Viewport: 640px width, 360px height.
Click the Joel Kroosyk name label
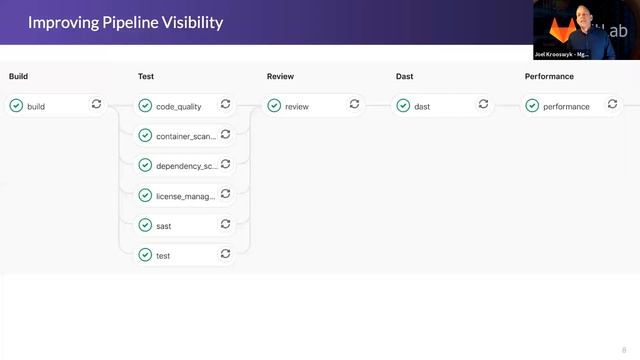click(562, 54)
